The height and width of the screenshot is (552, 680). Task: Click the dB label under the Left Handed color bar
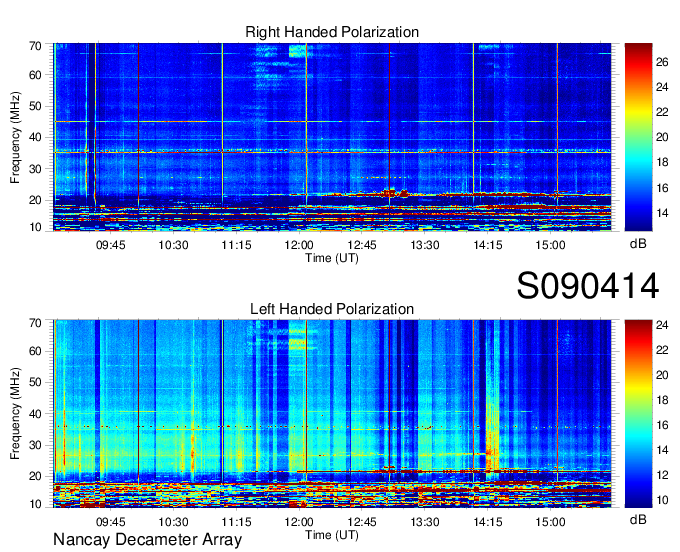tap(638, 519)
